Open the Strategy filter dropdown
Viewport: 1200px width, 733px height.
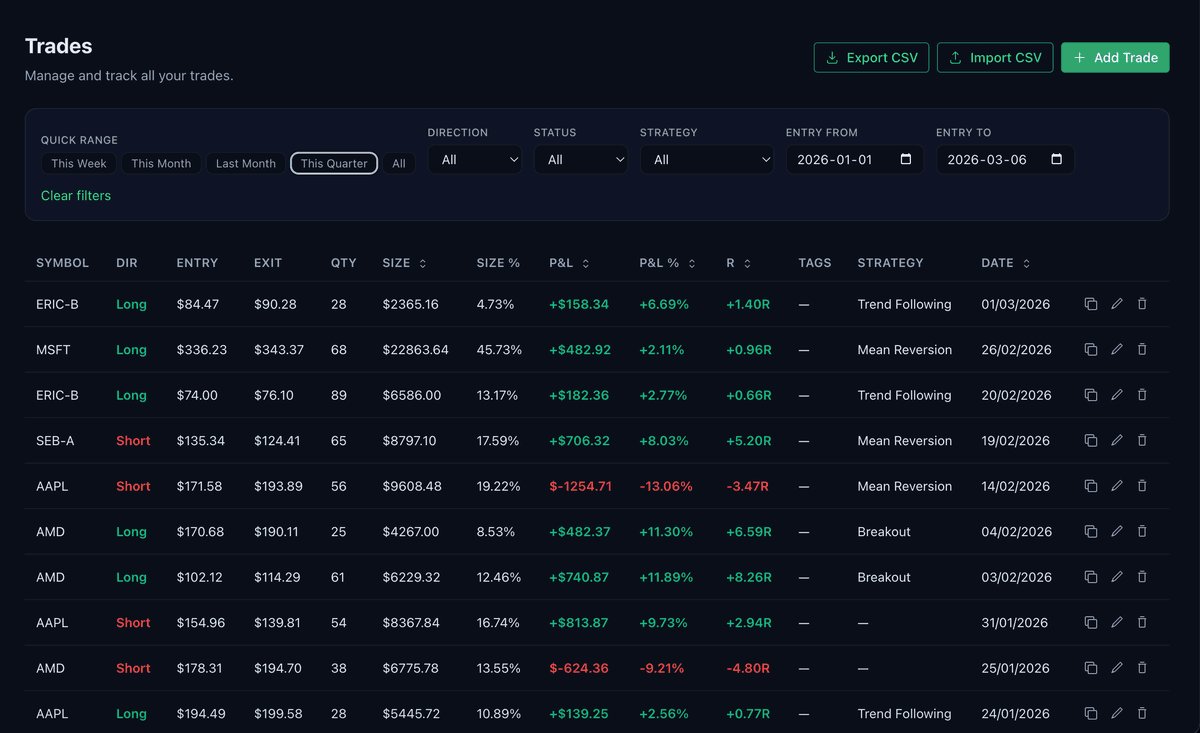[707, 159]
